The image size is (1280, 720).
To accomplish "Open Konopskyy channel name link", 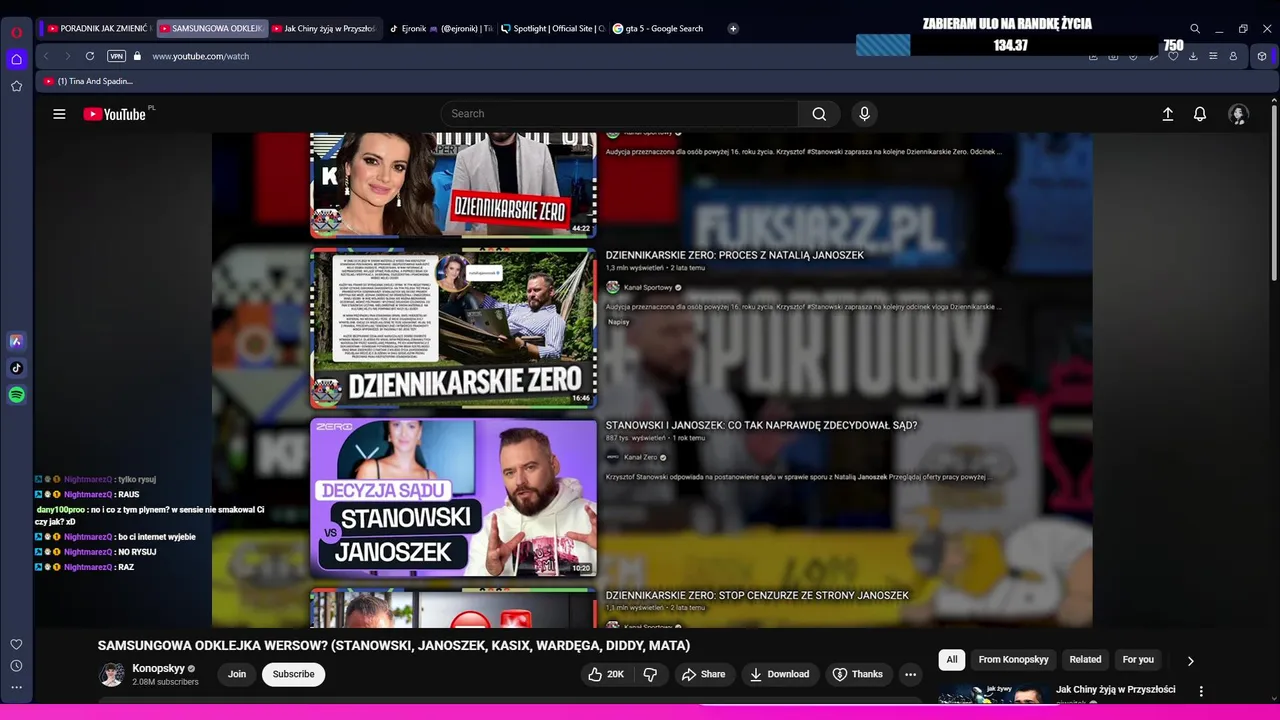I will coord(159,668).
